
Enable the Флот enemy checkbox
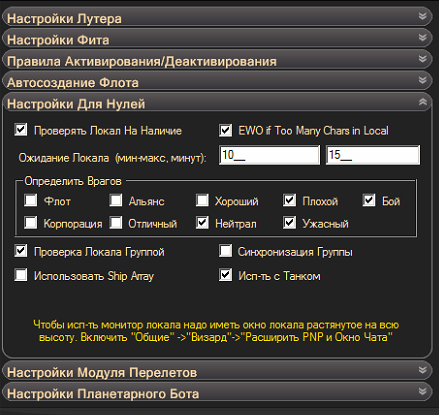point(31,200)
